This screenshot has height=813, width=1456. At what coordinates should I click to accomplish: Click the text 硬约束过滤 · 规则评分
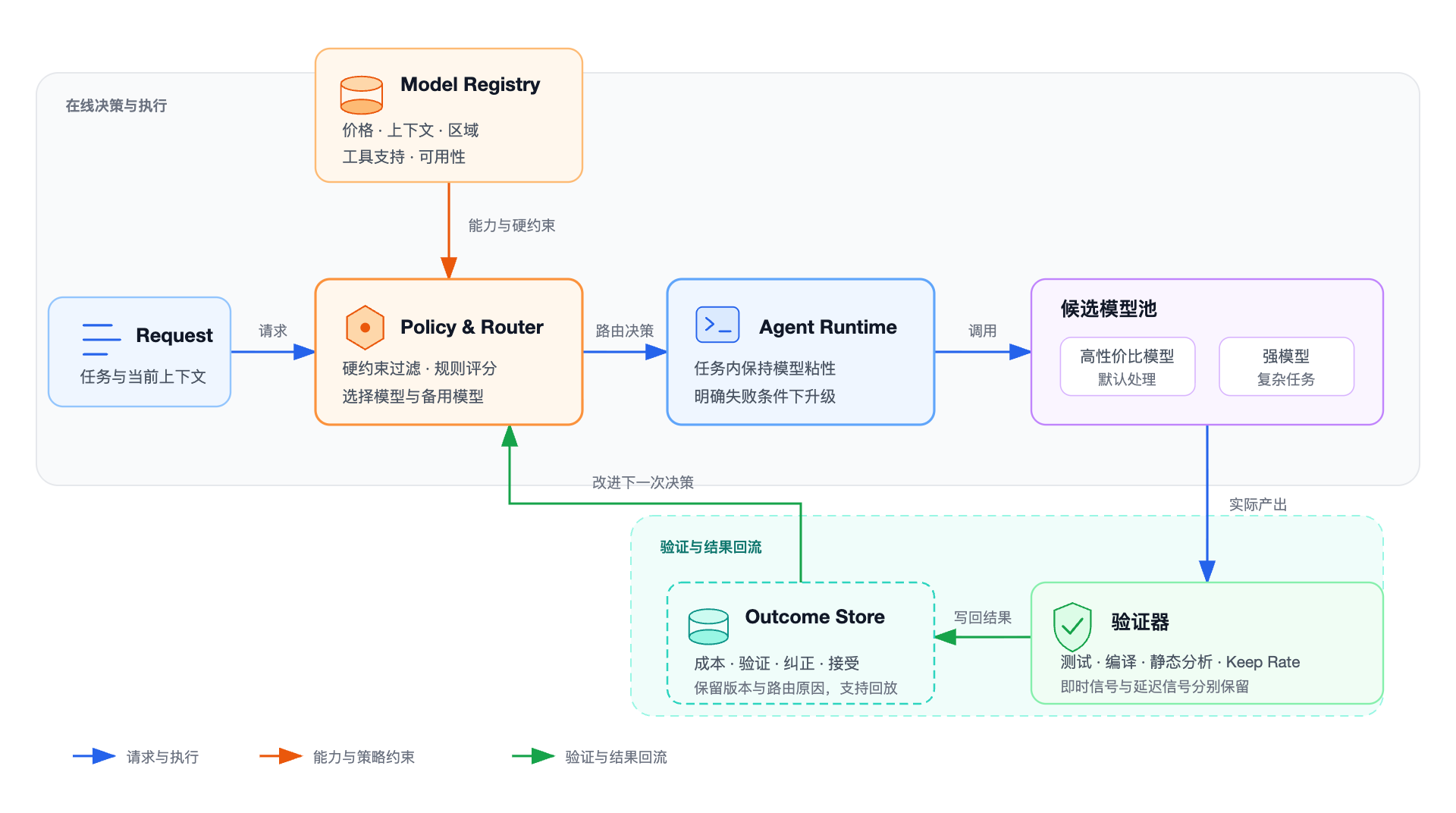pos(419,369)
